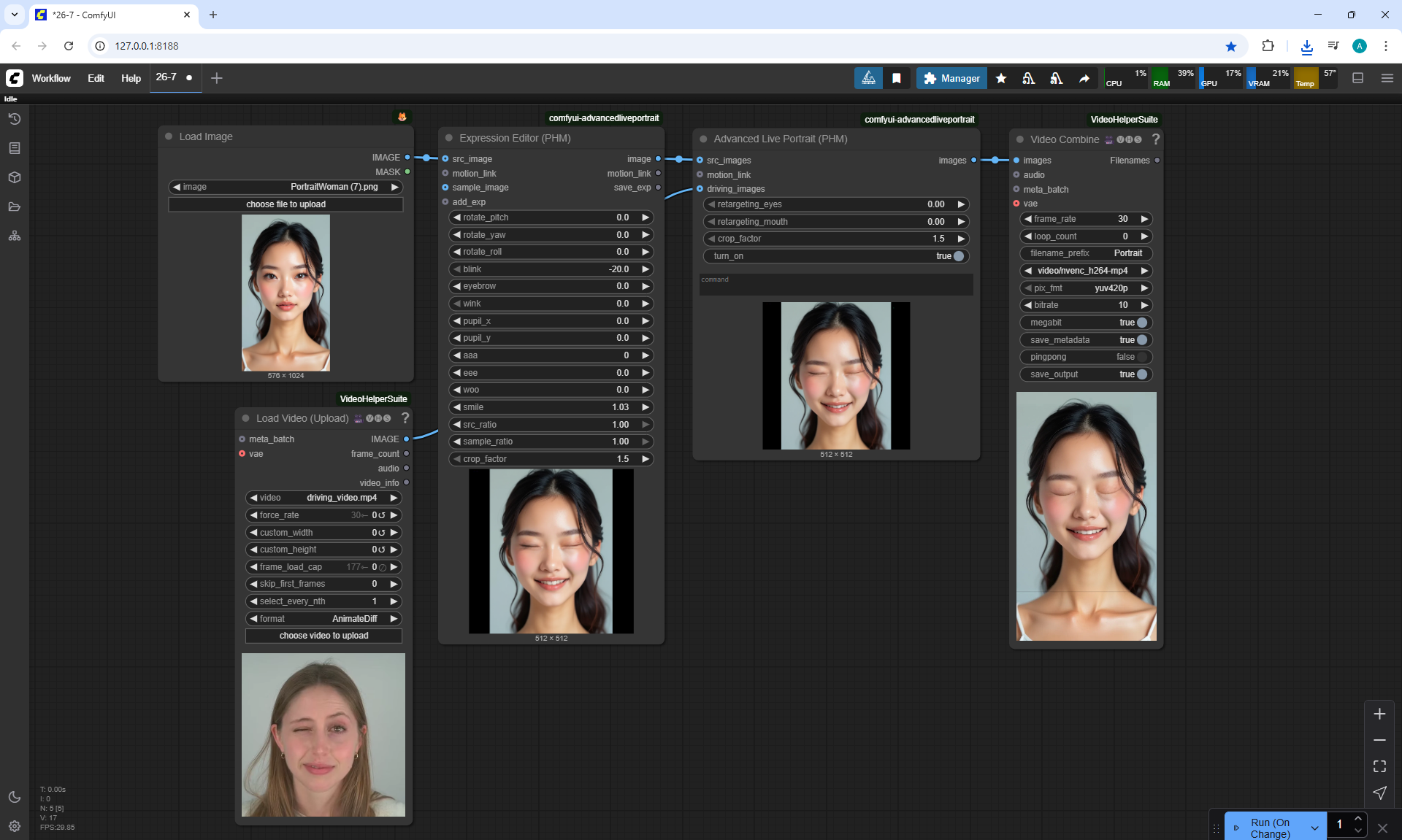
Task: Open the queue history sidebar icon
Action: tap(15, 119)
